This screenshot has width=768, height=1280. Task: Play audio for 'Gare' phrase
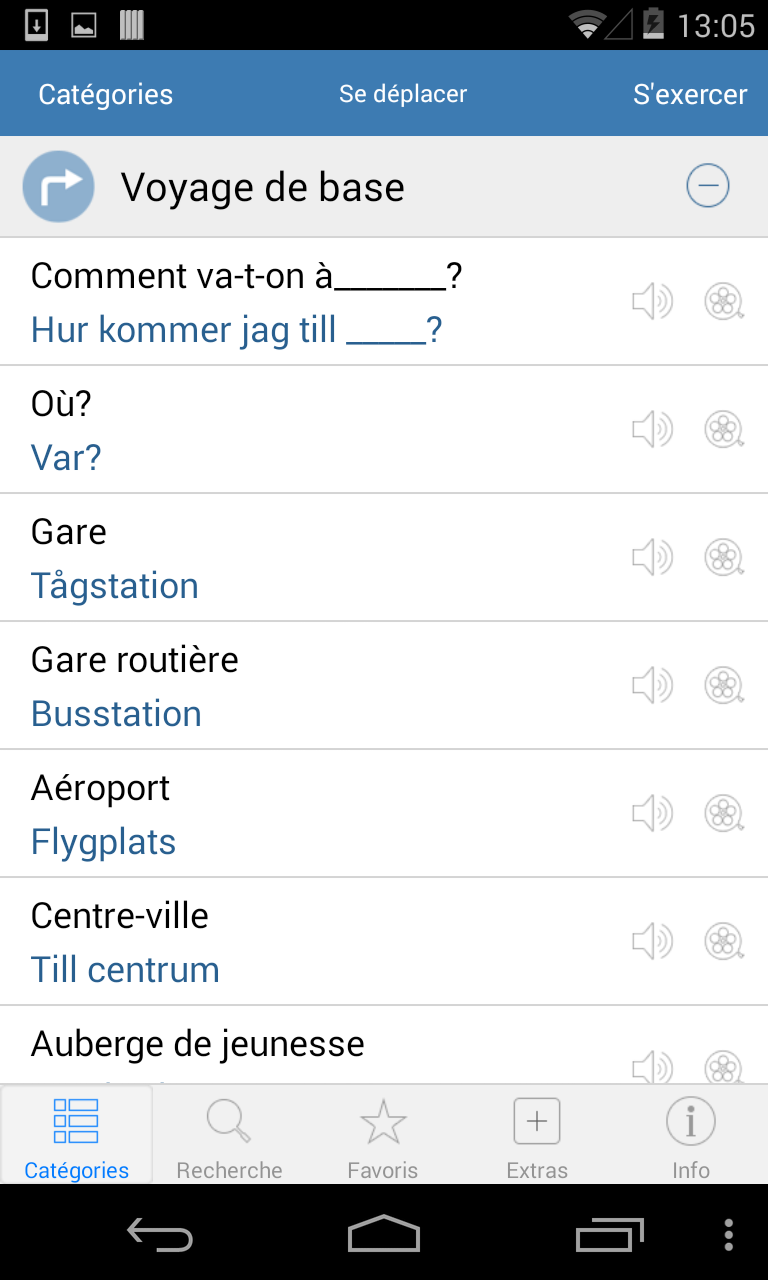click(x=652, y=557)
